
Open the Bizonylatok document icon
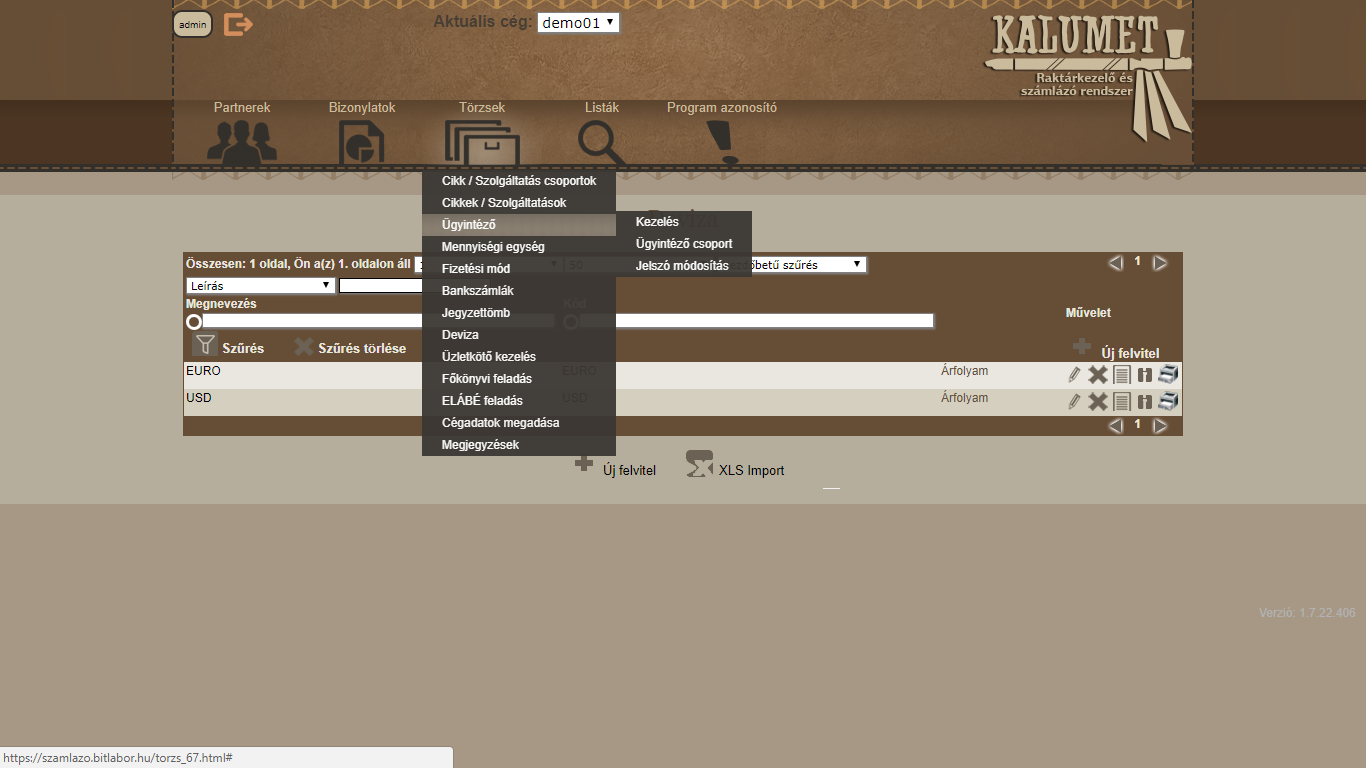pos(361,142)
